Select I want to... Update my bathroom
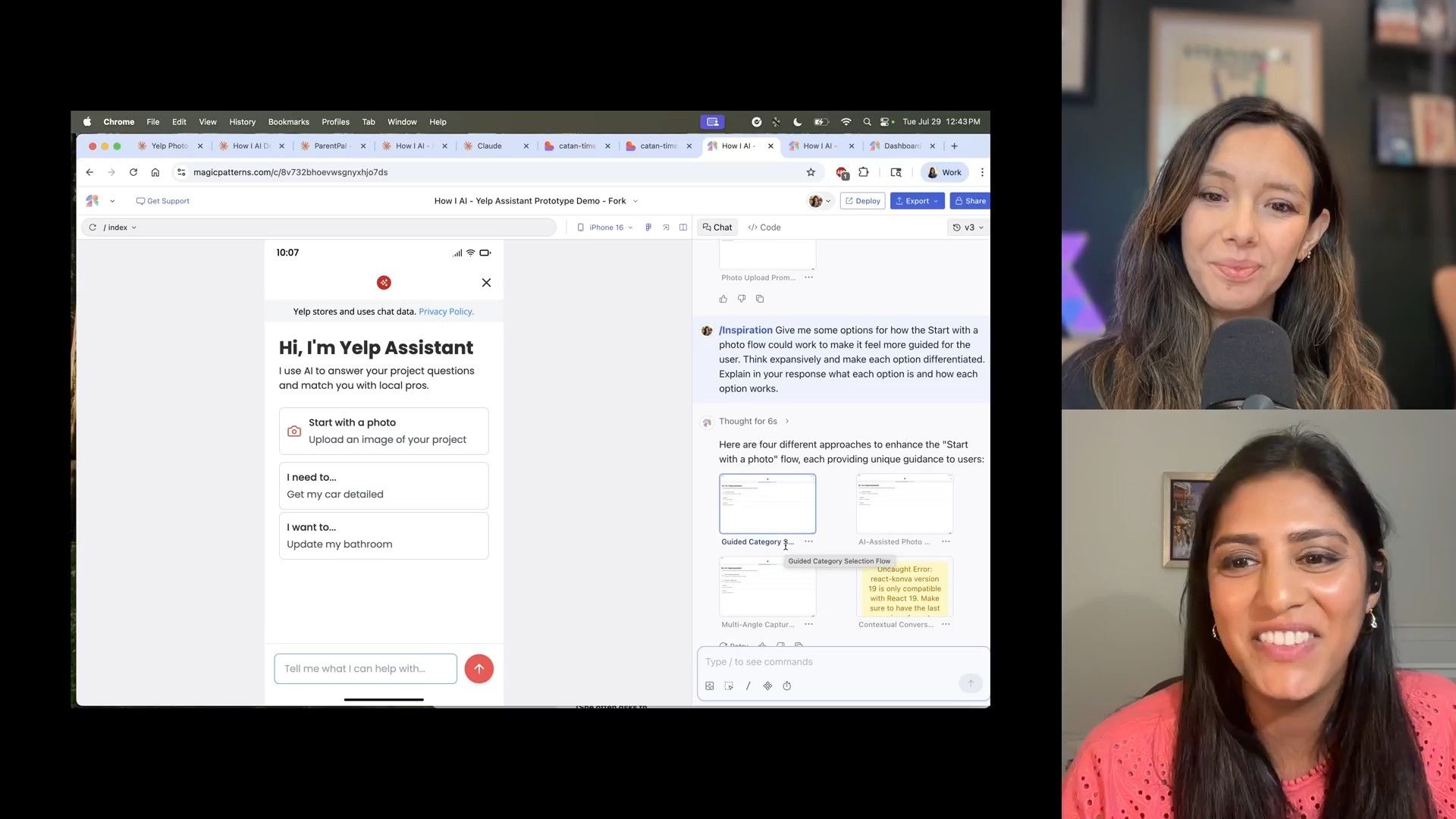This screenshot has width=1456, height=819. tap(384, 536)
